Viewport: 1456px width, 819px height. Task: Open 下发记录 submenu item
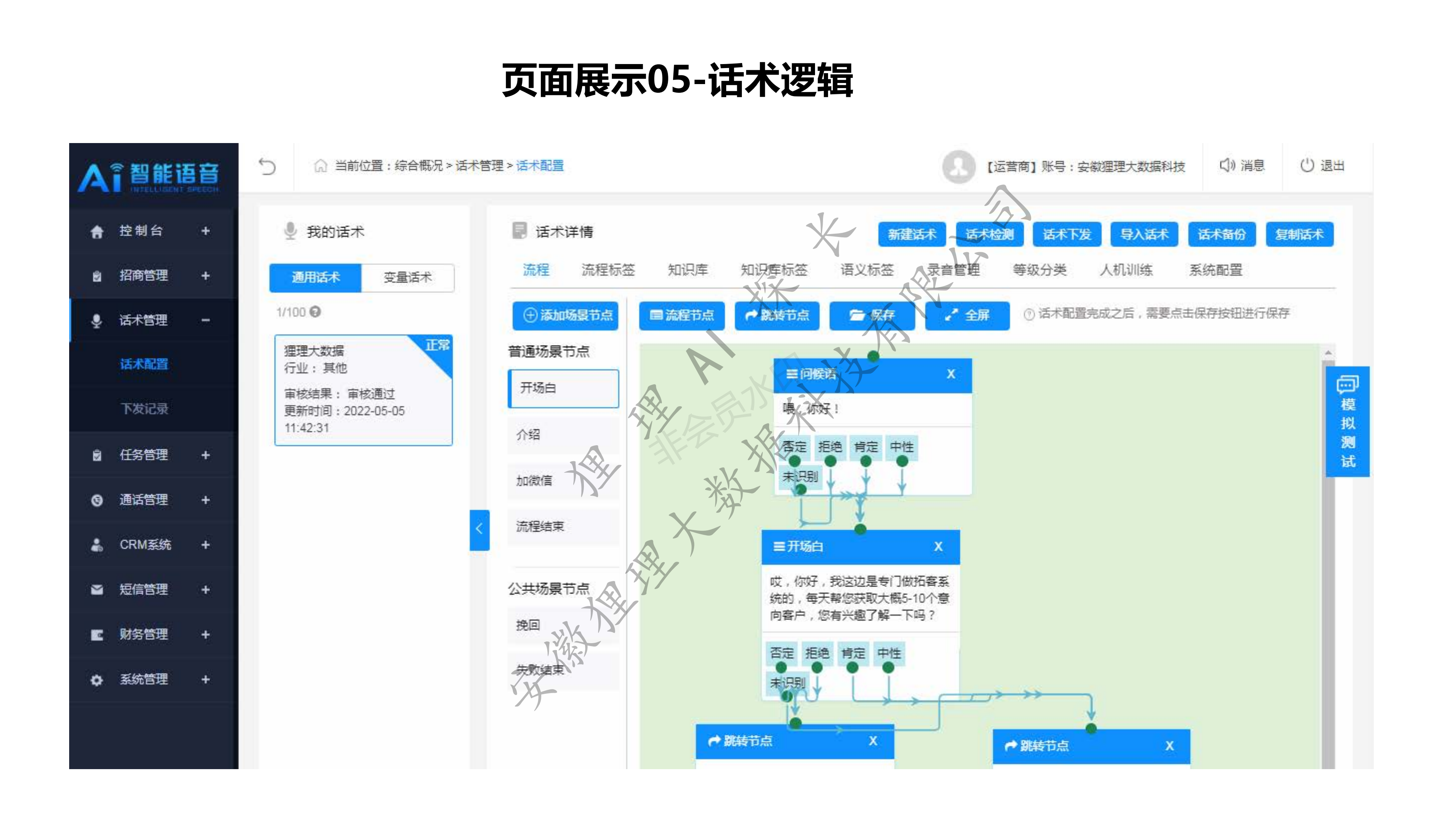click(x=144, y=409)
